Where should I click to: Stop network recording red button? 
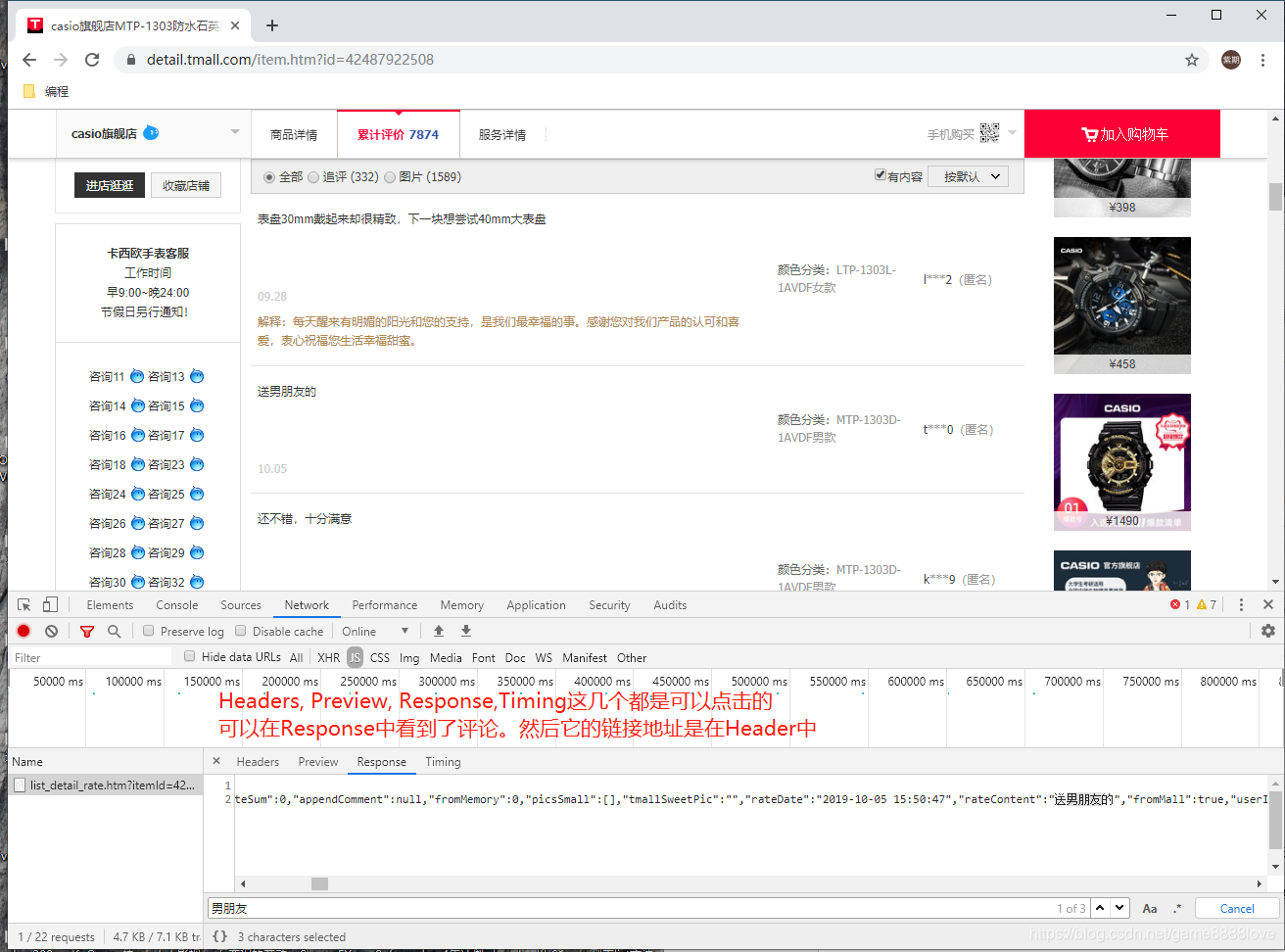click(x=24, y=631)
